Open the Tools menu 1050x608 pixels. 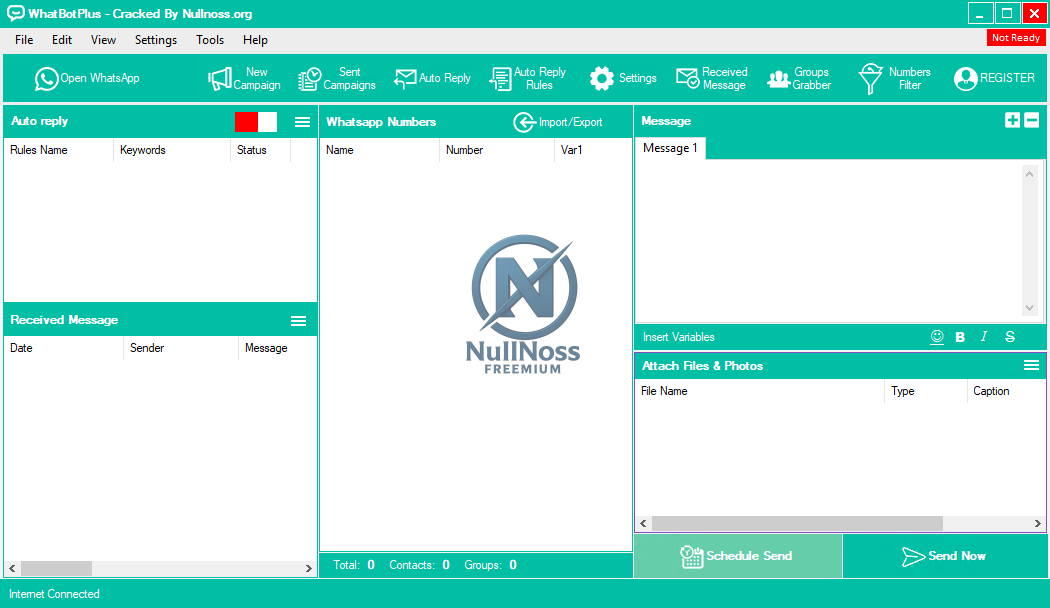click(210, 40)
